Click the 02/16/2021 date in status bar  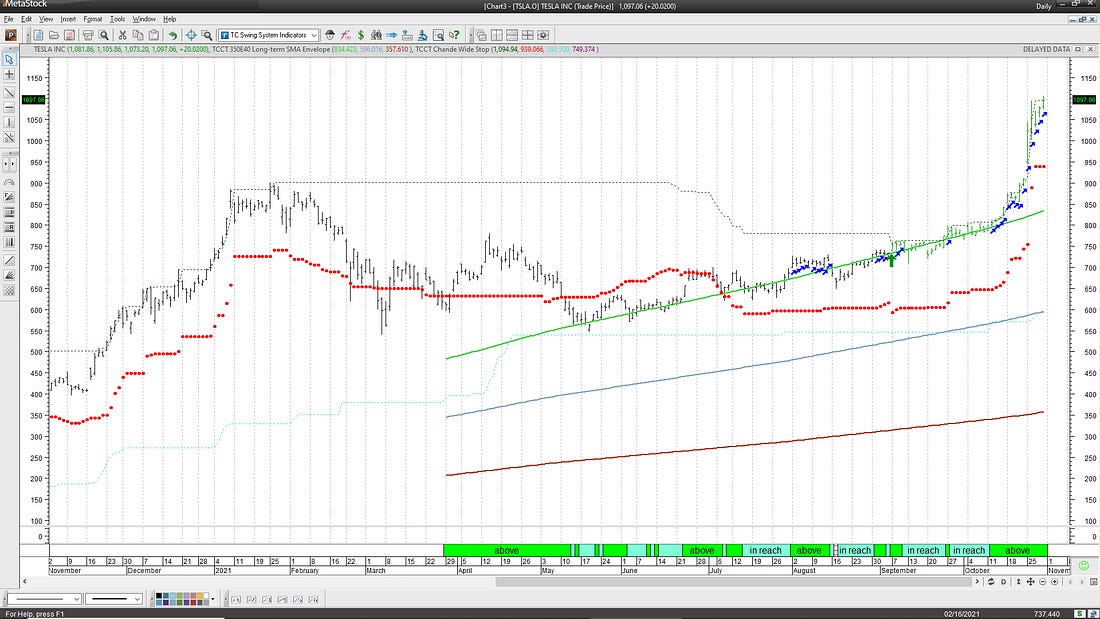point(960,614)
